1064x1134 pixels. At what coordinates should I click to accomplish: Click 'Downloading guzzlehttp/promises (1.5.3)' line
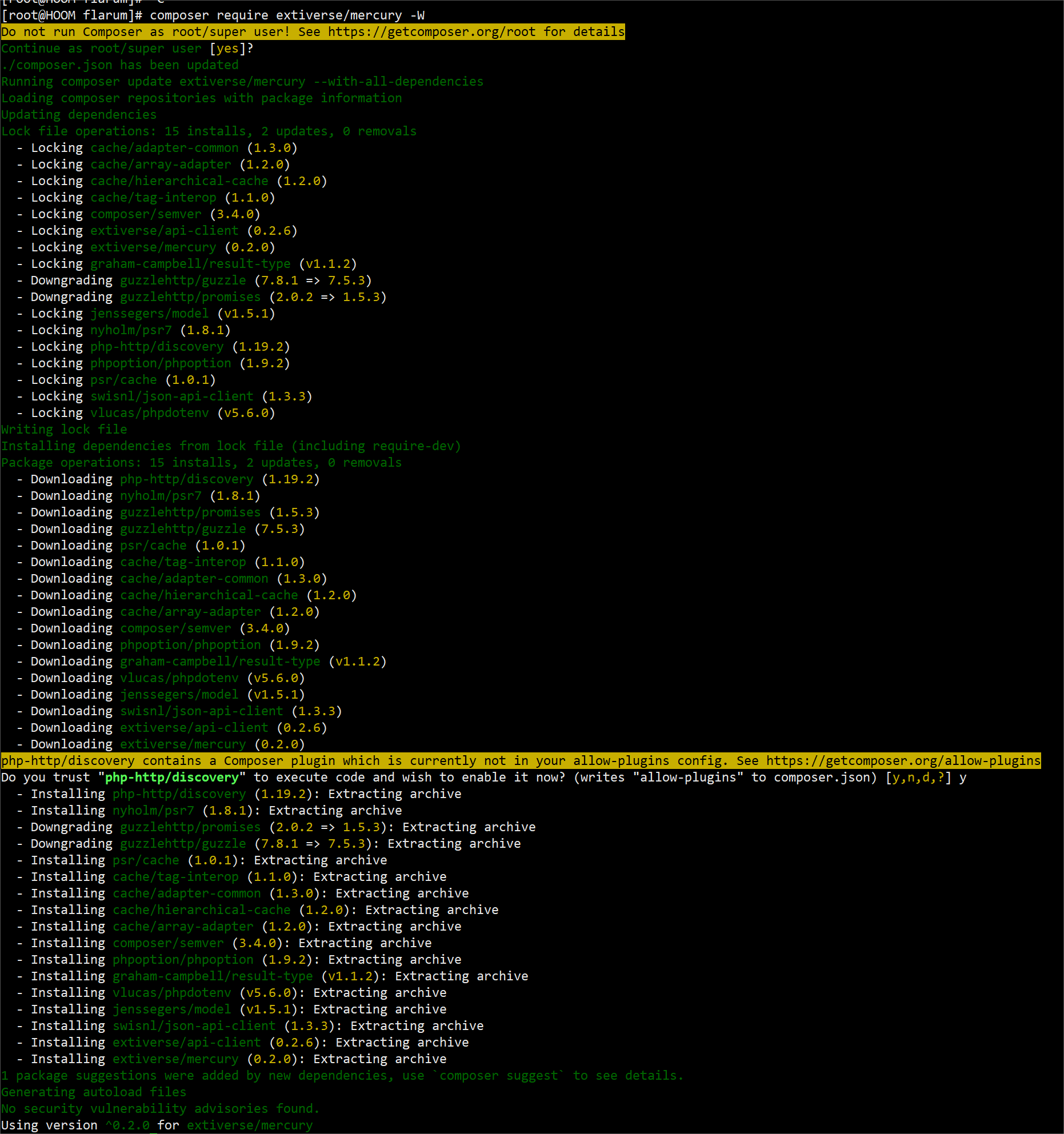coord(168,512)
